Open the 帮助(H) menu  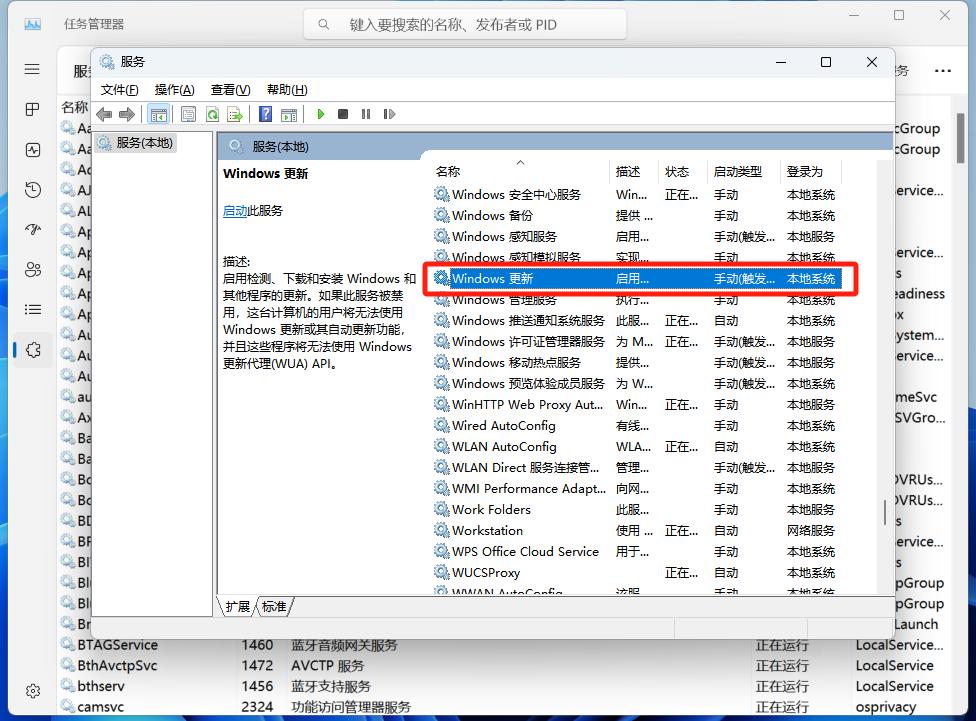point(287,90)
